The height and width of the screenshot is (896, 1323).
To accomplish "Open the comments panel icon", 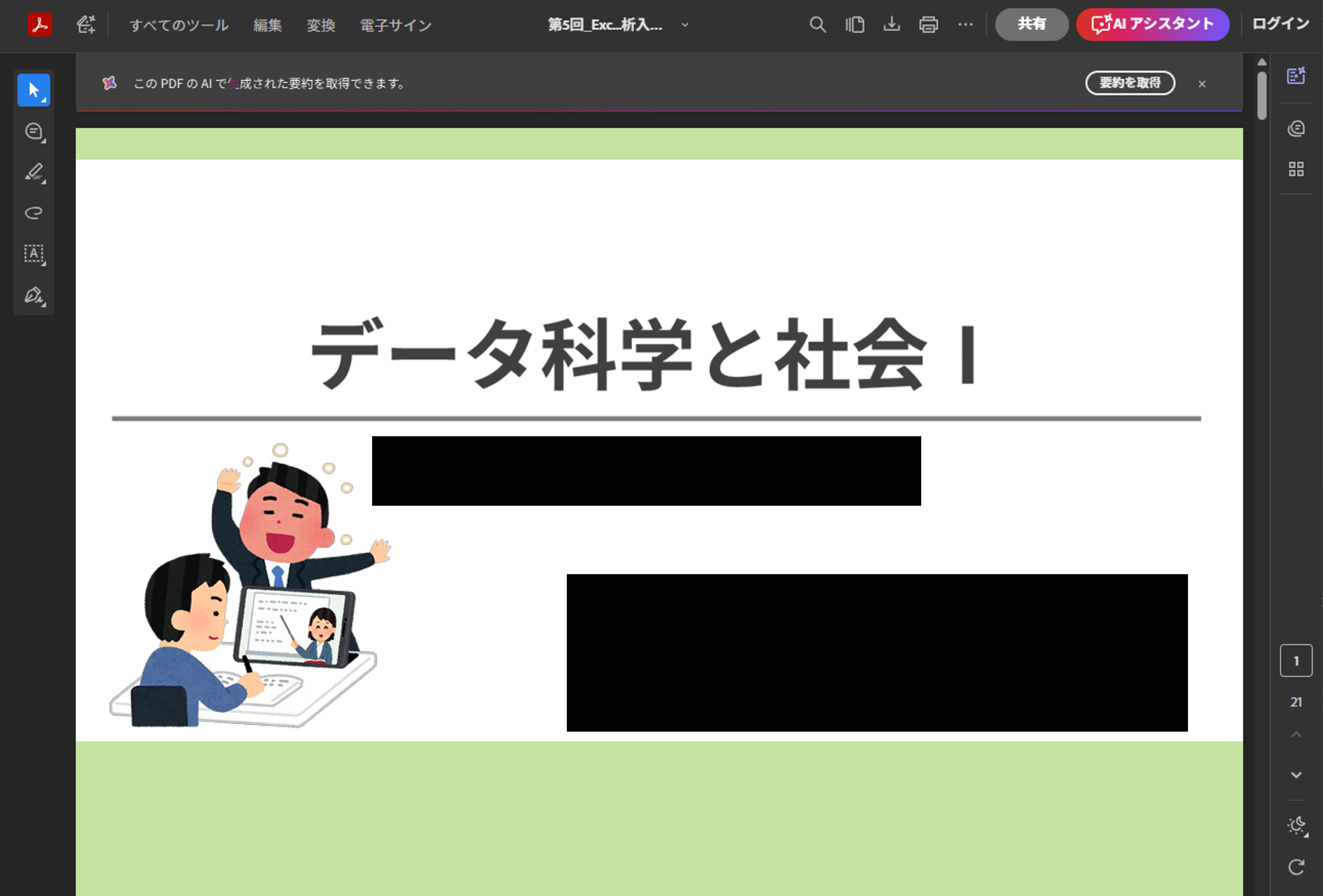I will [x=1296, y=129].
